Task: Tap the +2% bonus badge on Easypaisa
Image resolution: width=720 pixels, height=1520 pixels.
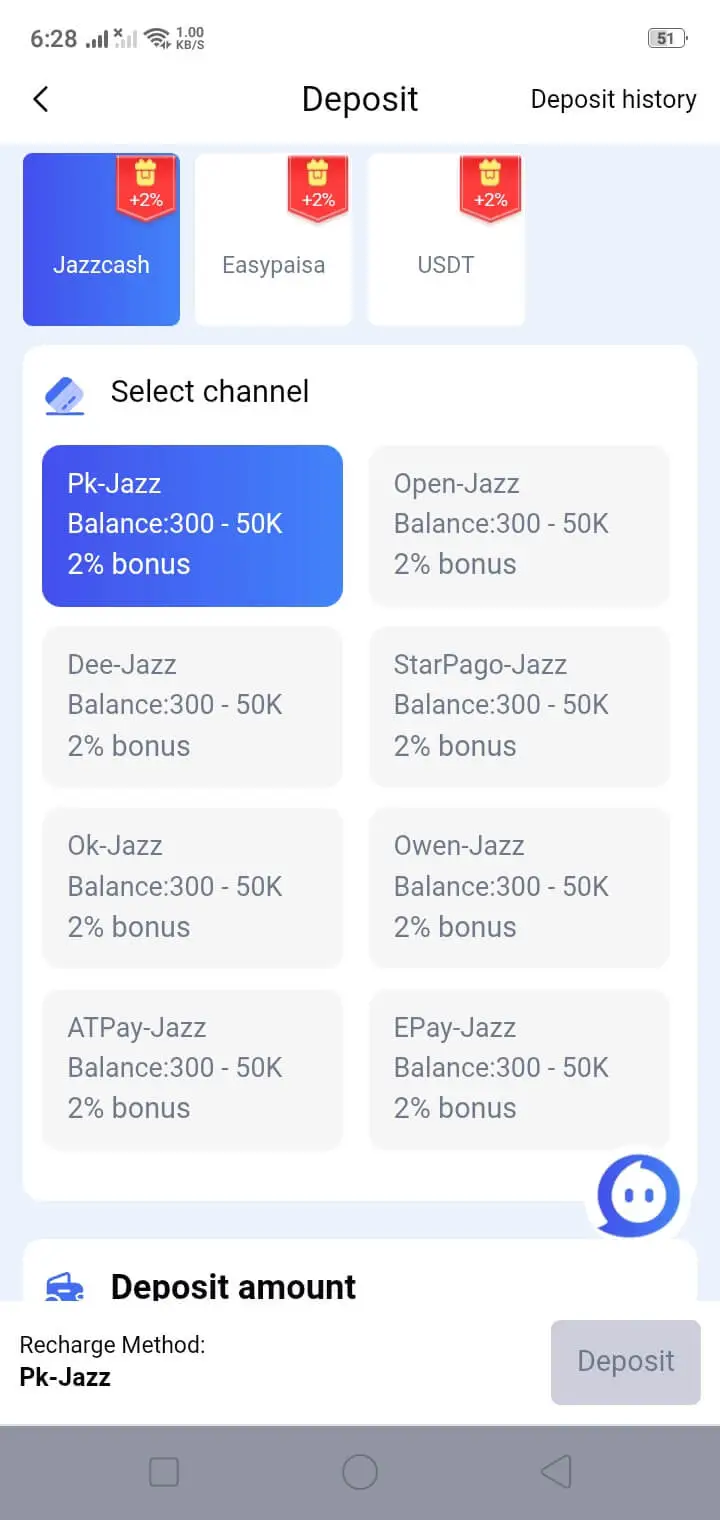Action: (x=318, y=188)
